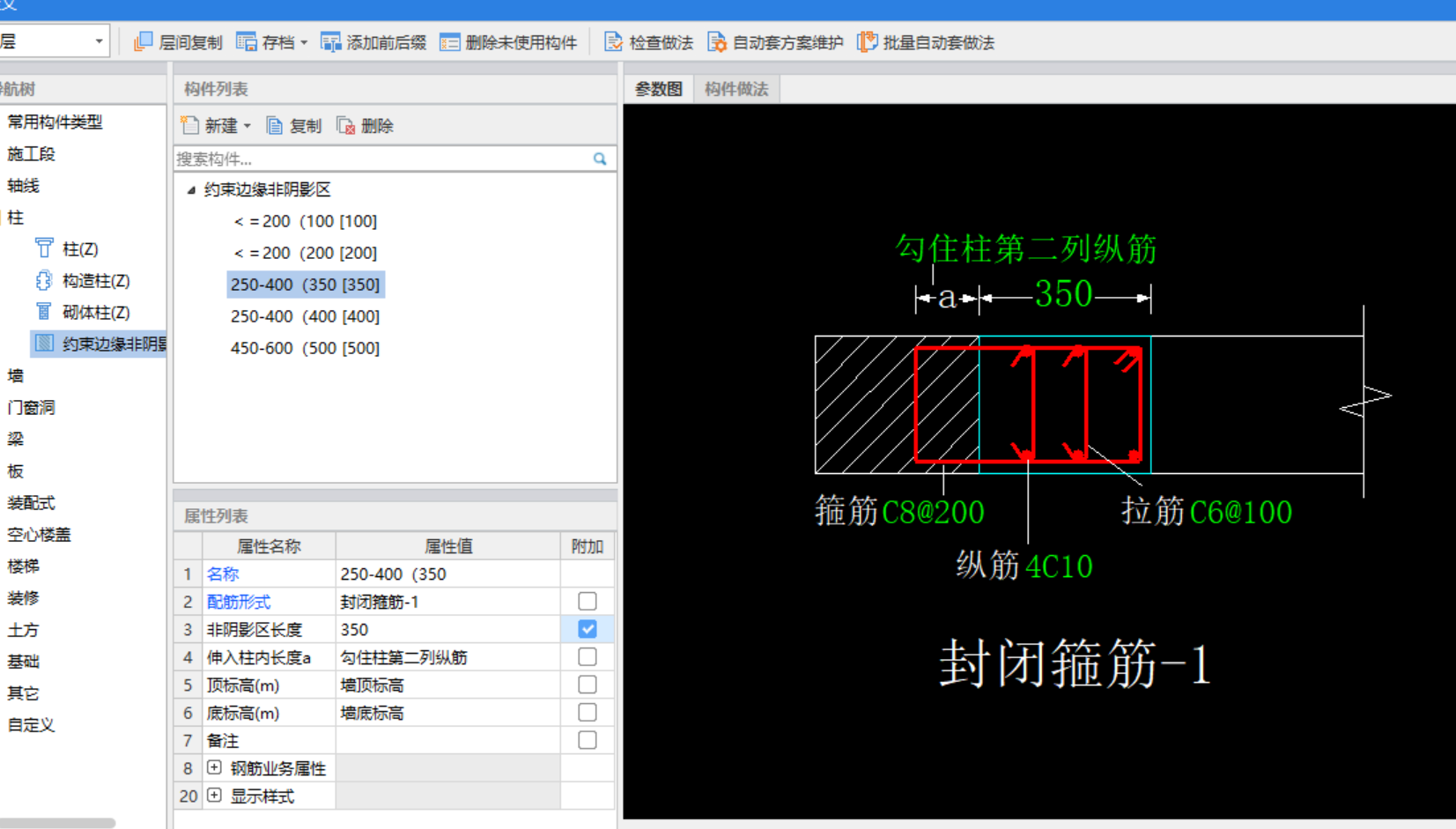Toggle 附加 checkbox for 伸入柱内长度a
1456x829 pixels.
588,656
